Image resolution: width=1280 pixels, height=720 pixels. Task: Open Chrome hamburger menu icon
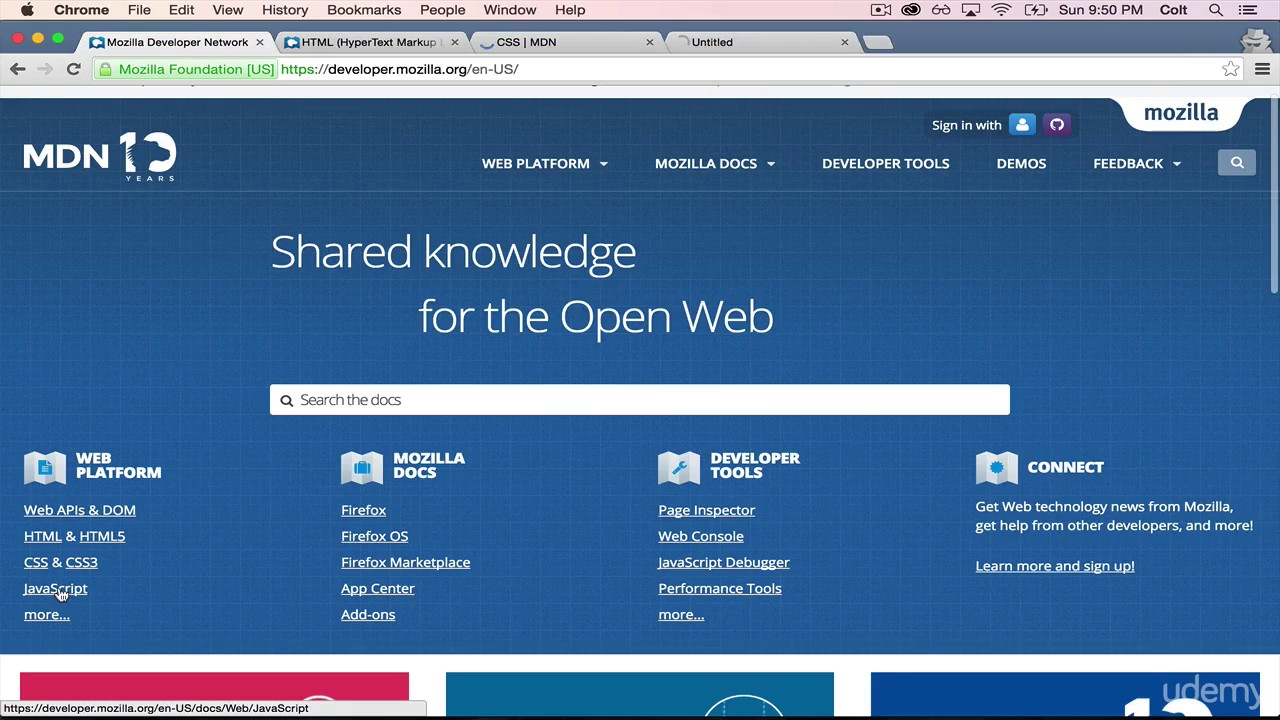click(1262, 69)
